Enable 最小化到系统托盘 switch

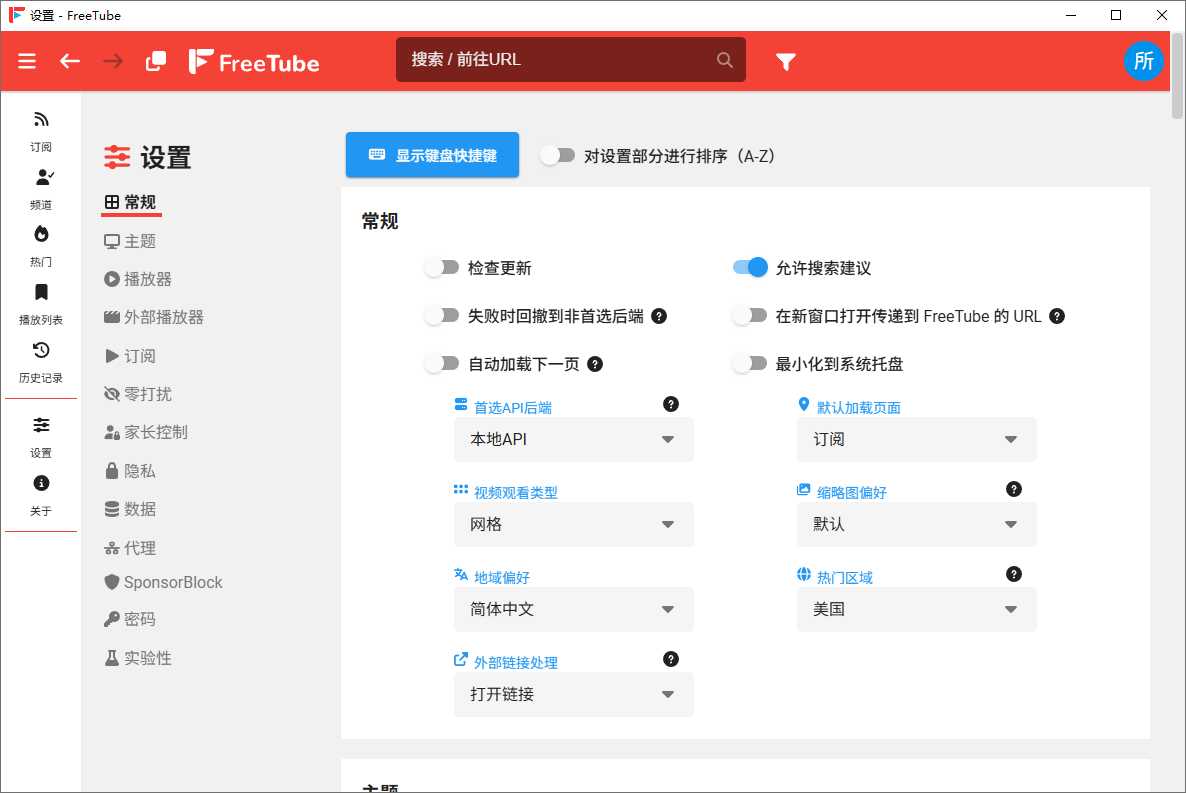pyautogui.click(x=750, y=364)
